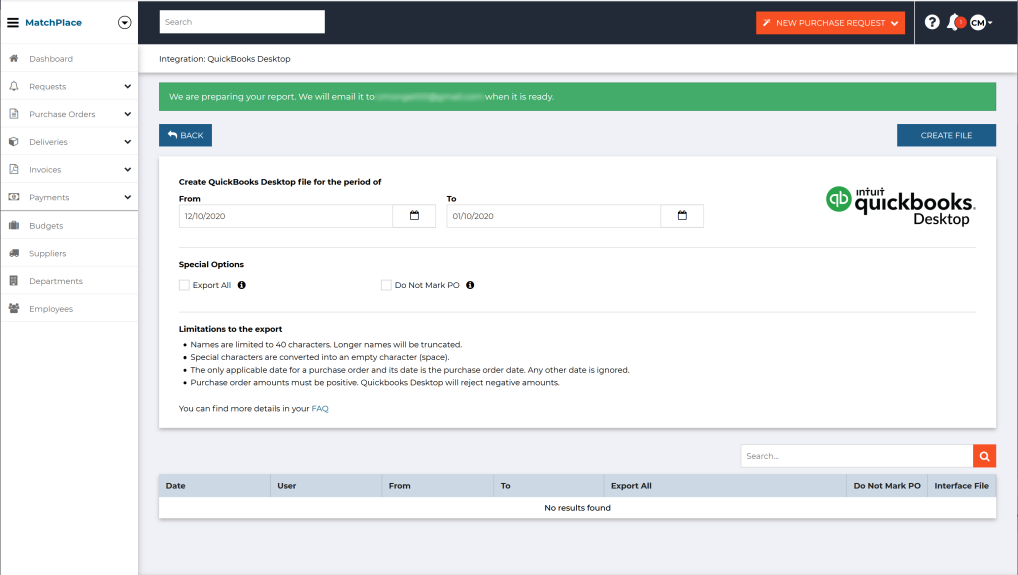Click the Create File button
The height and width of the screenshot is (575, 1018).
pyautogui.click(x=946, y=135)
